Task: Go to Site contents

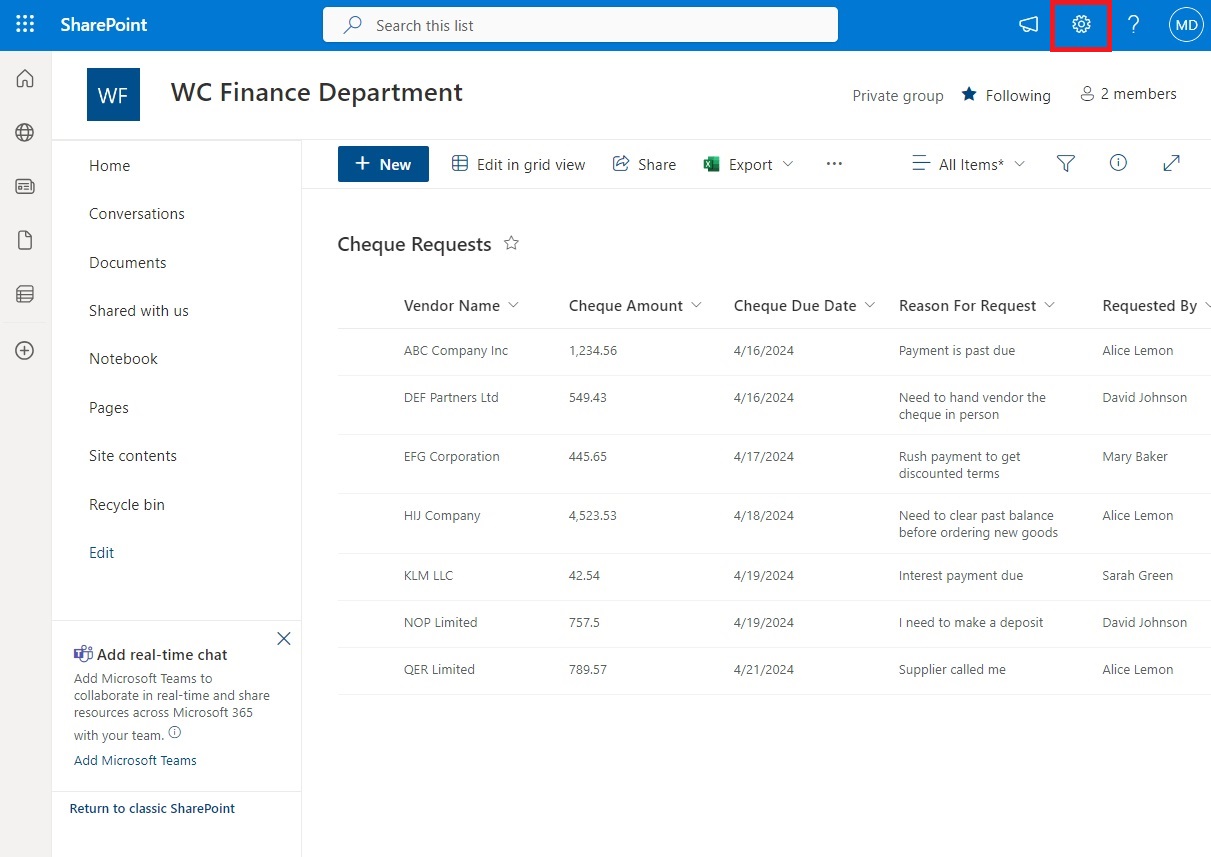Action: (x=132, y=455)
